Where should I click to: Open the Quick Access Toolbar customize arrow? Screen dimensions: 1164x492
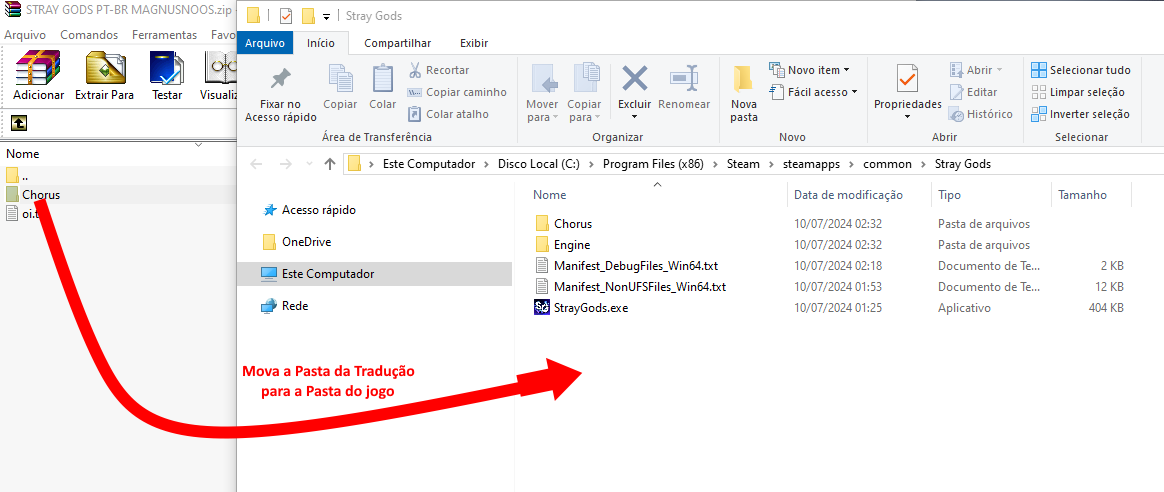point(327,16)
